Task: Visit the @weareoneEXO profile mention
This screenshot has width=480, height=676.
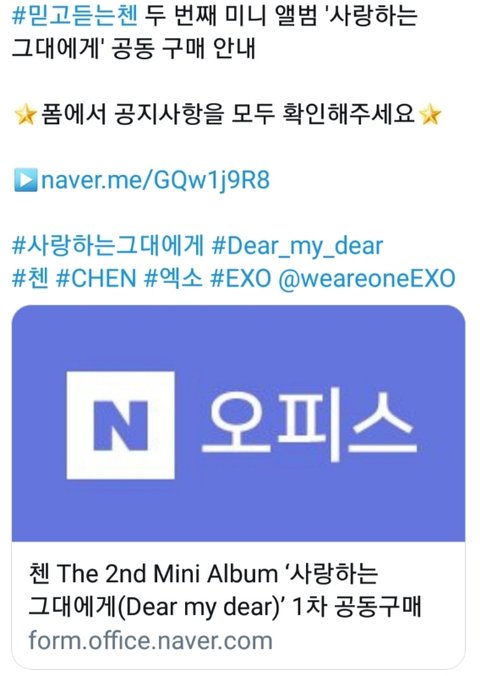Action: (367, 278)
